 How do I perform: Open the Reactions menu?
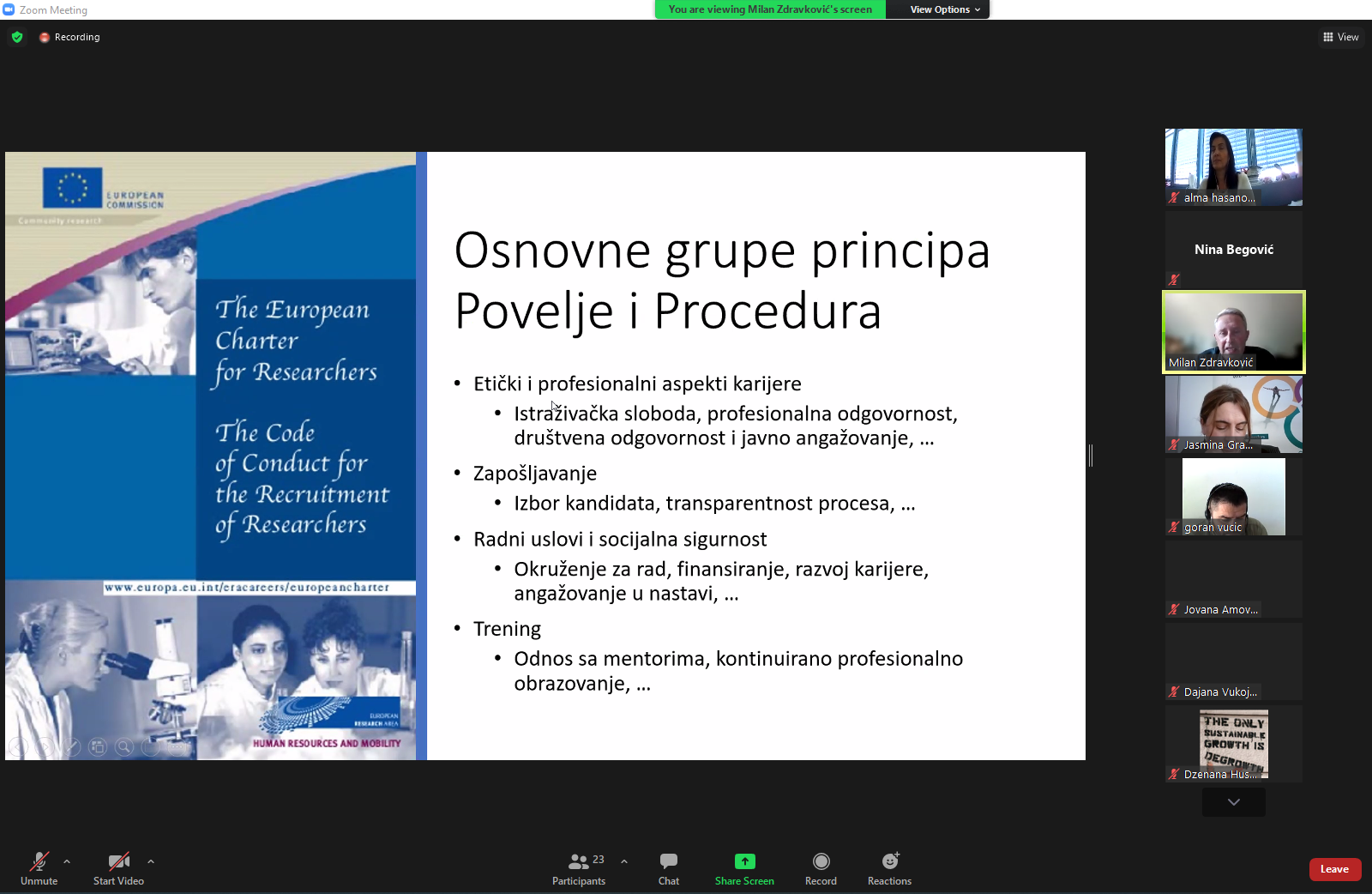[889, 868]
